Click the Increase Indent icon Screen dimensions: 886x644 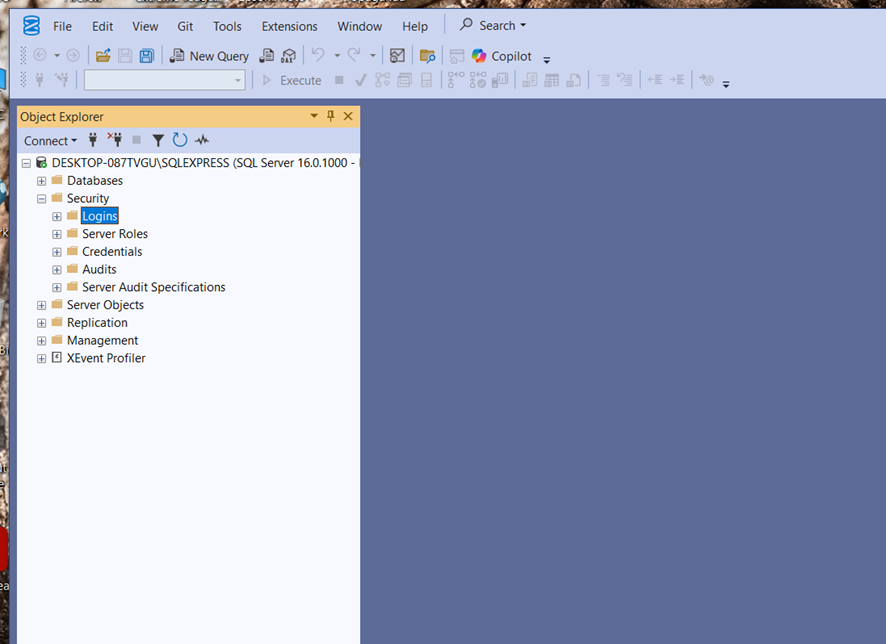click(677, 80)
